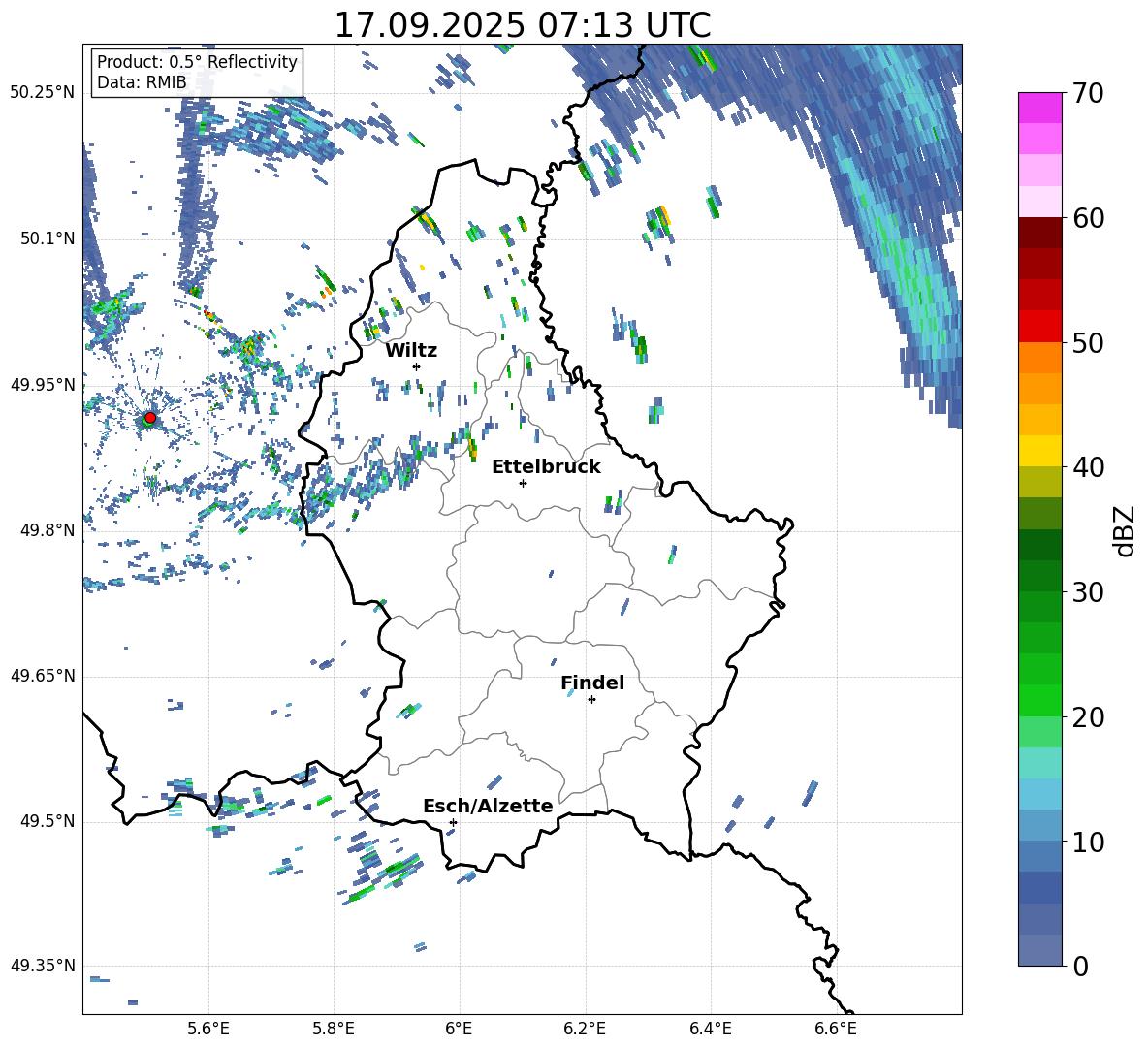This screenshot has width=1148, height=1048.
Task: Click the 20 tick on the colorbar
Action: click(x=1087, y=716)
